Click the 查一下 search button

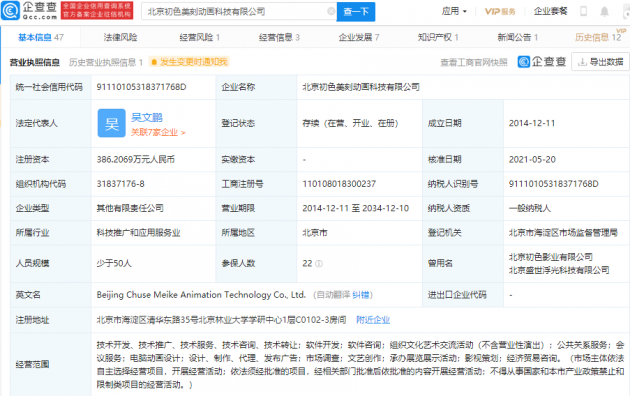click(x=356, y=12)
